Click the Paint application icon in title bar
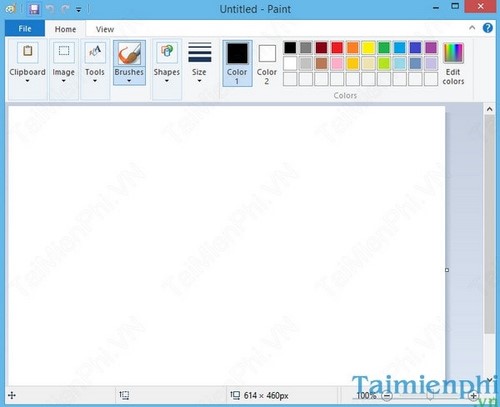Image resolution: width=500 pixels, height=407 pixels. (10, 9)
